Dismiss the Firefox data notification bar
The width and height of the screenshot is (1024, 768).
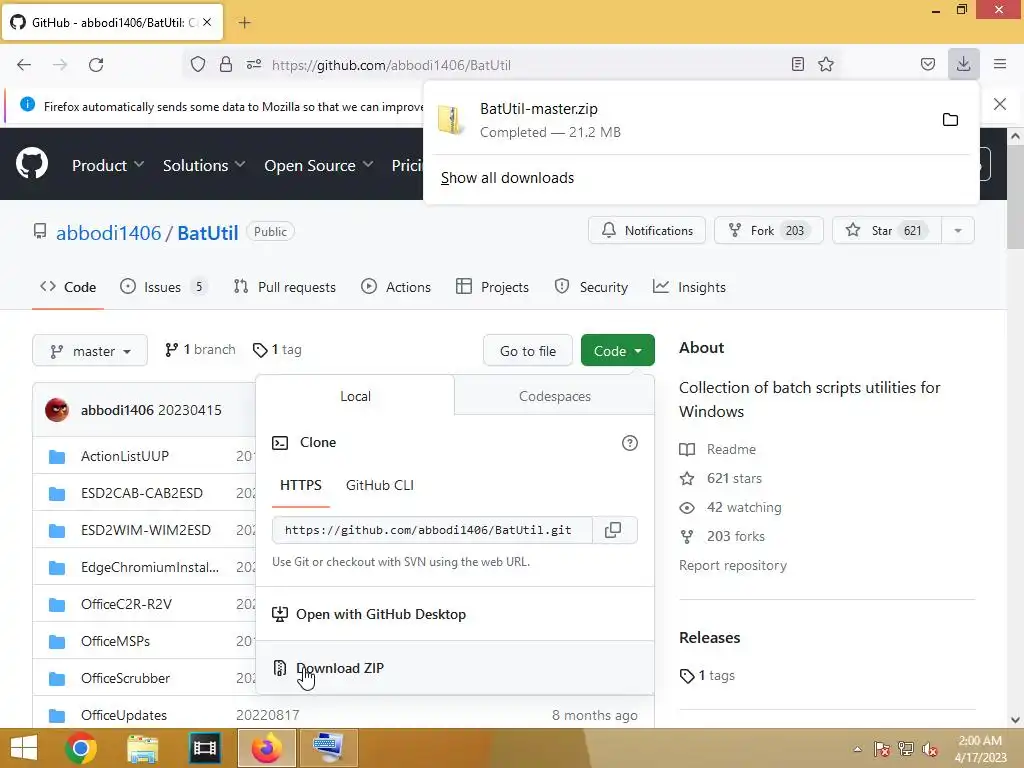click(x=1000, y=104)
